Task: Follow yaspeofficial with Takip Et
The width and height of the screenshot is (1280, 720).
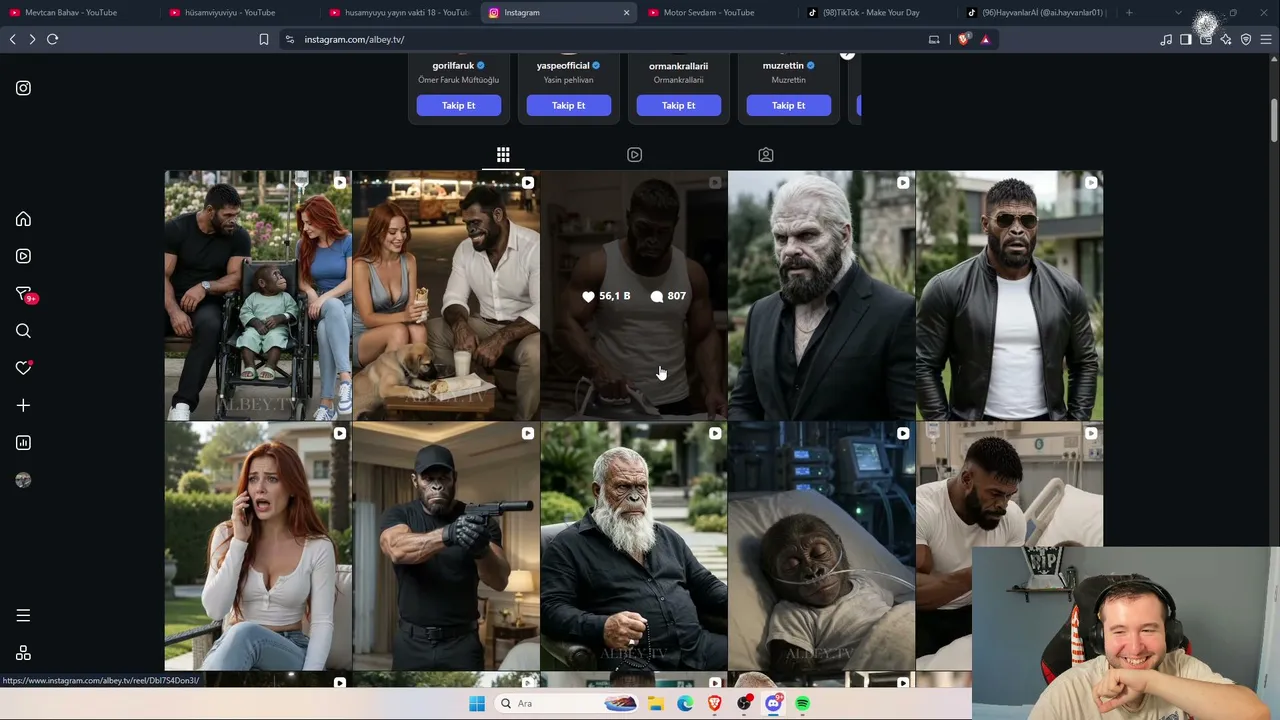Action: pos(569,105)
